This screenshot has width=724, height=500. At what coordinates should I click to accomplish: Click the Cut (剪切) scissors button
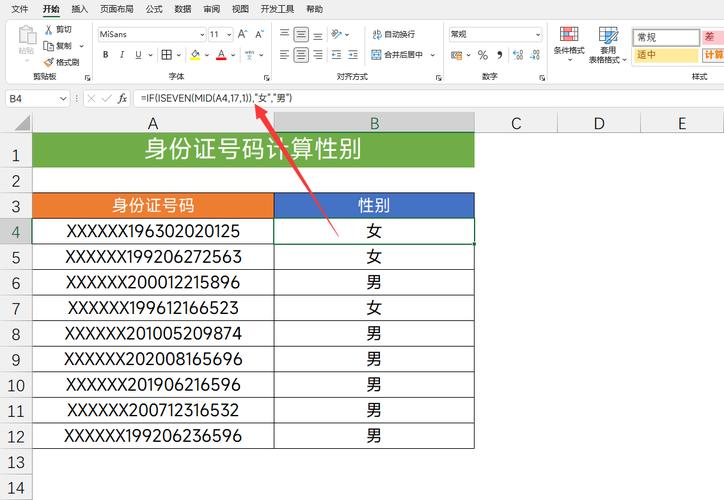[58, 30]
